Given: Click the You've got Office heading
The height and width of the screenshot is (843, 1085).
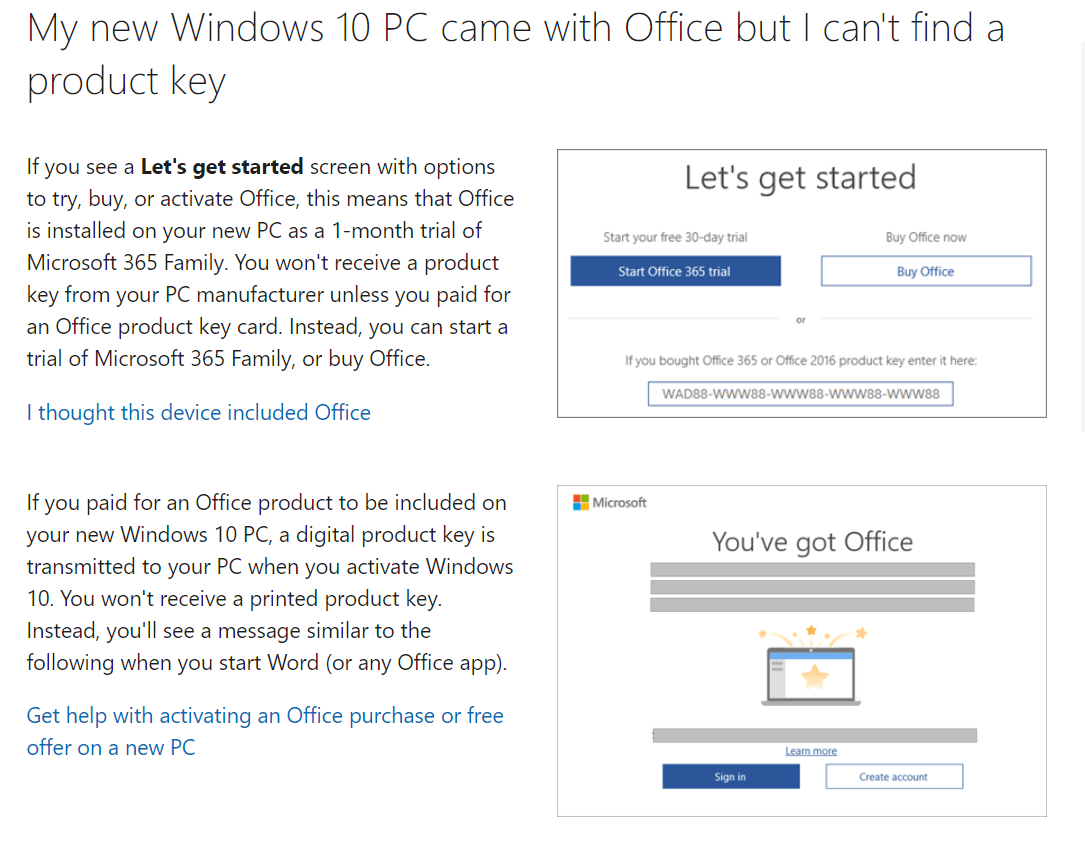Looking at the screenshot, I should tap(812, 542).
